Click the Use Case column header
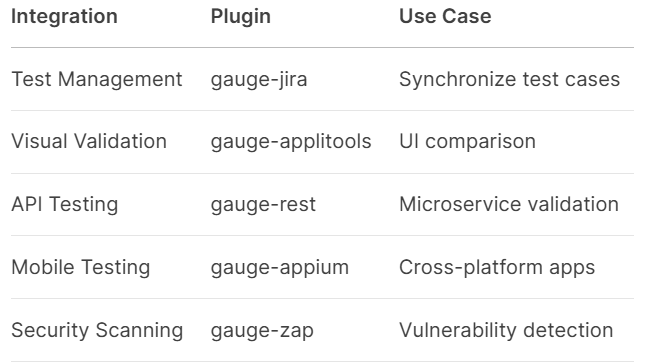The height and width of the screenshot is (362, 648). 445,17
